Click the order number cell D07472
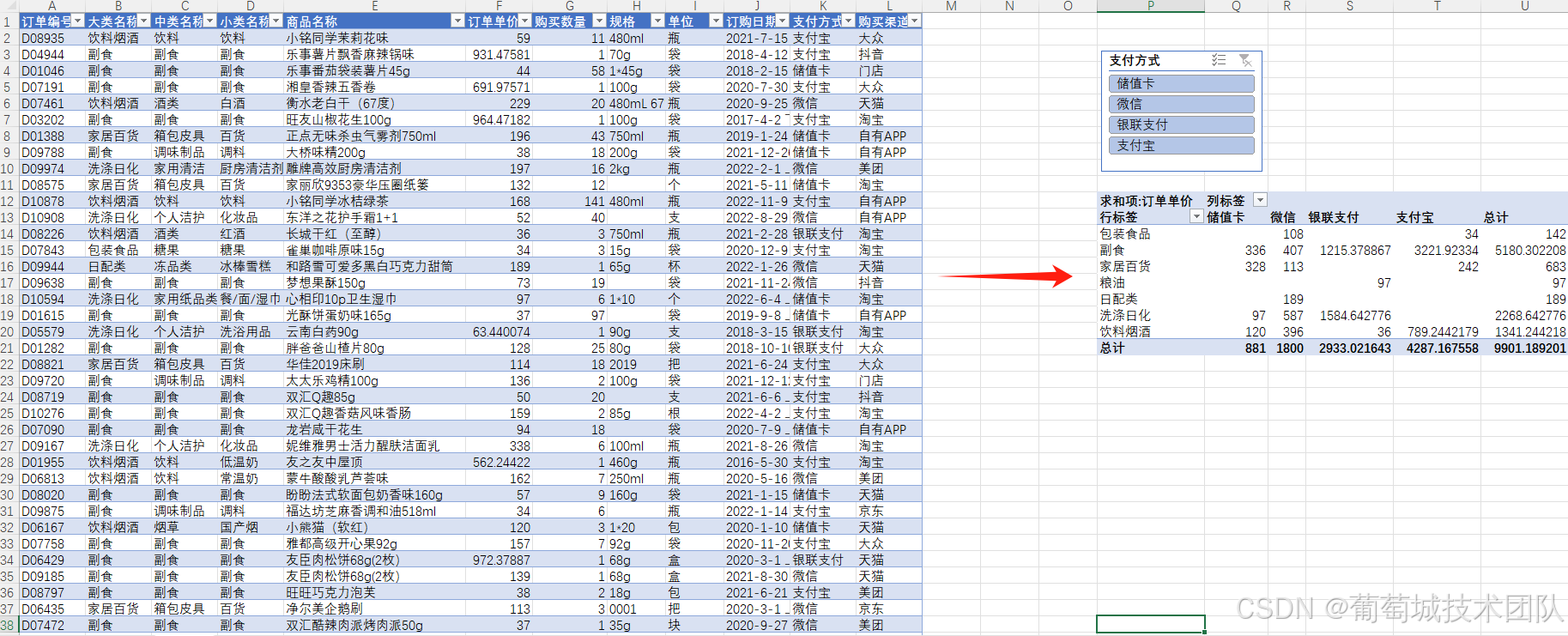This screenshot has height=636, width=1568. tap(51, 625)
